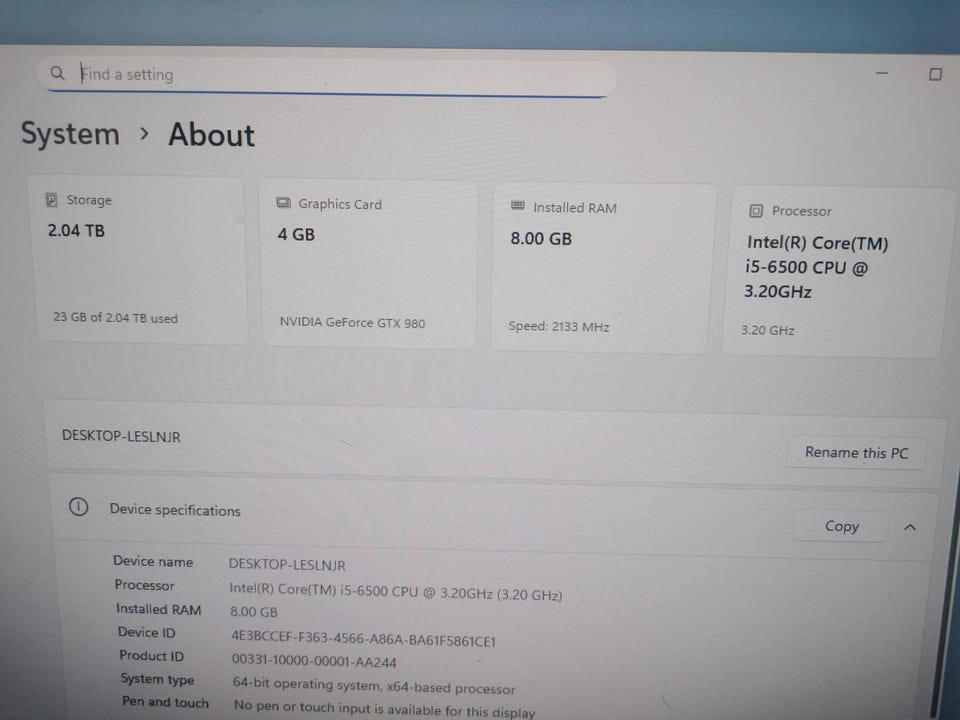The height and width of the screenshot is (720, 960).
Task: Select the 3.20 GHz text under Processor card
Action: (768, 330)
